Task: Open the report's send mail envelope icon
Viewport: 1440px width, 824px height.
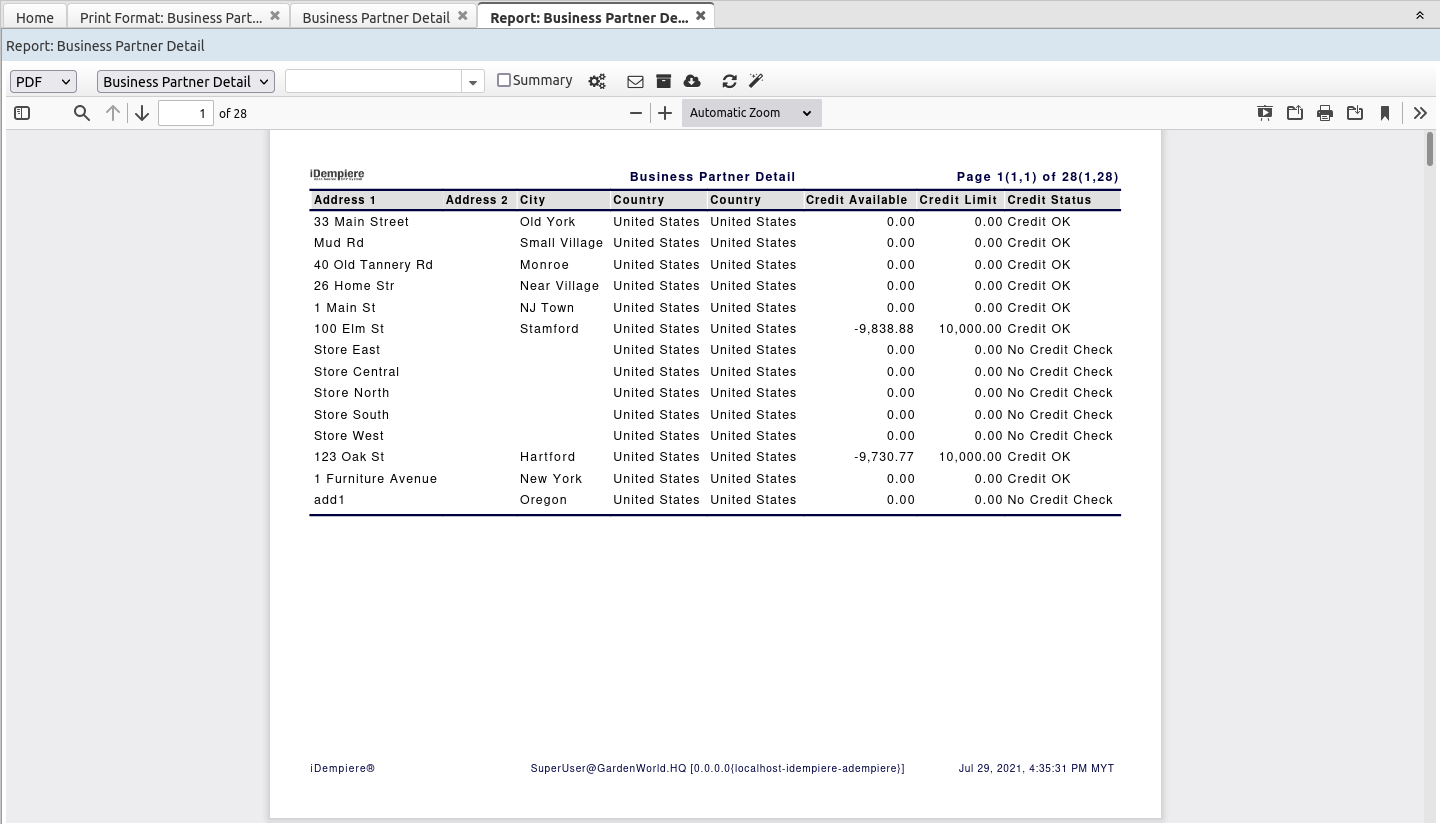Action: point(634,81)
